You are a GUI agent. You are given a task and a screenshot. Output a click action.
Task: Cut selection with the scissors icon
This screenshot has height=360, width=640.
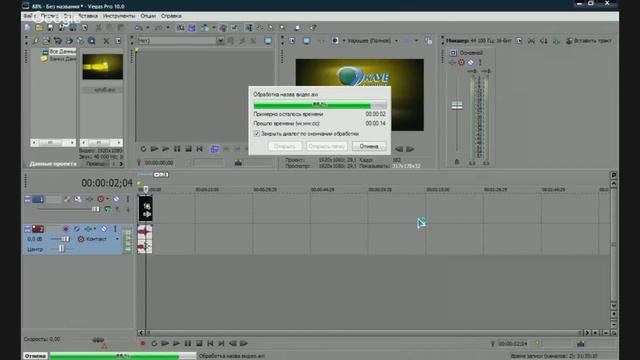coord(98,28)
